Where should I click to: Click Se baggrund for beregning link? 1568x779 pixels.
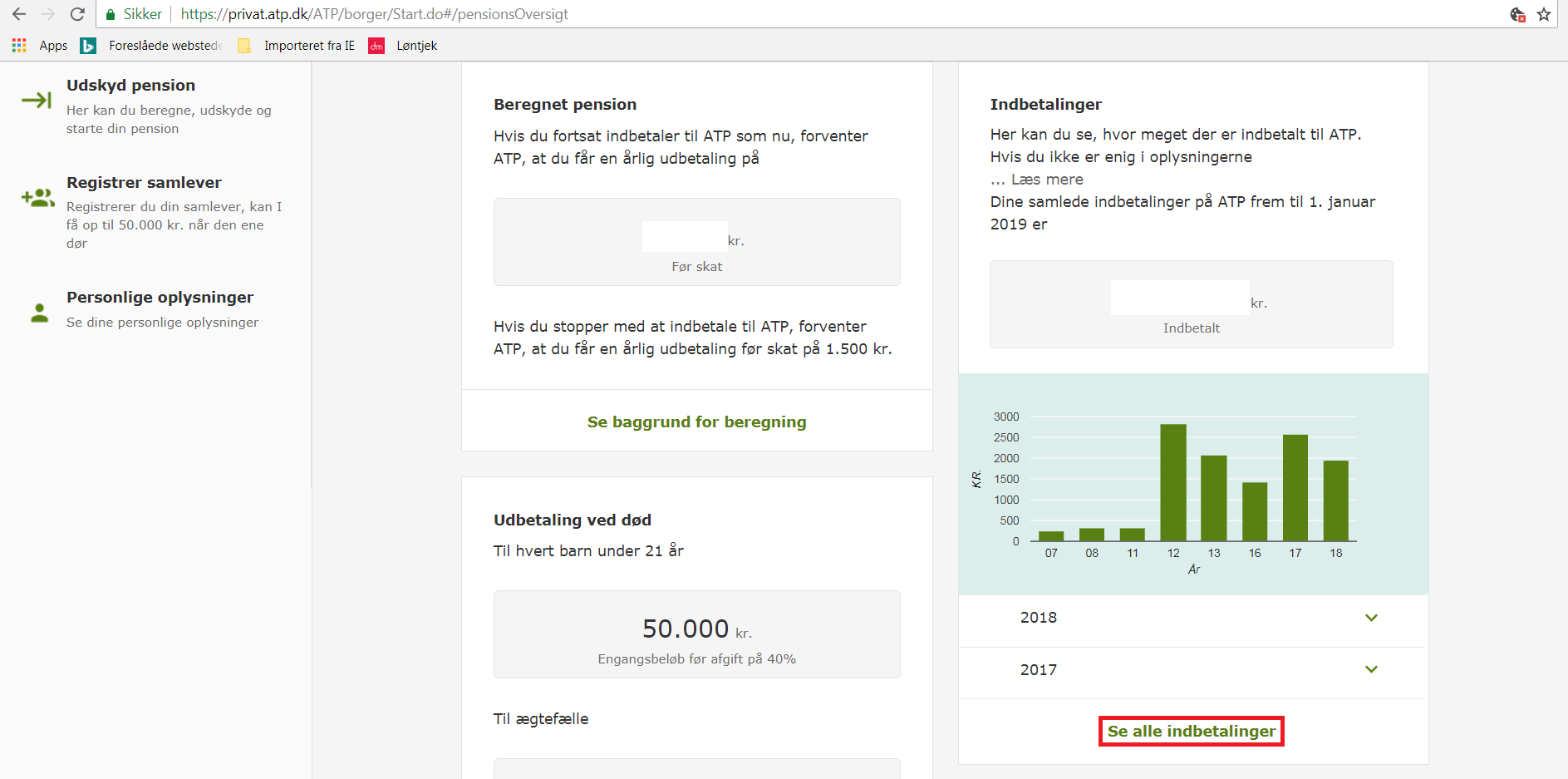[x=696, y=422]
